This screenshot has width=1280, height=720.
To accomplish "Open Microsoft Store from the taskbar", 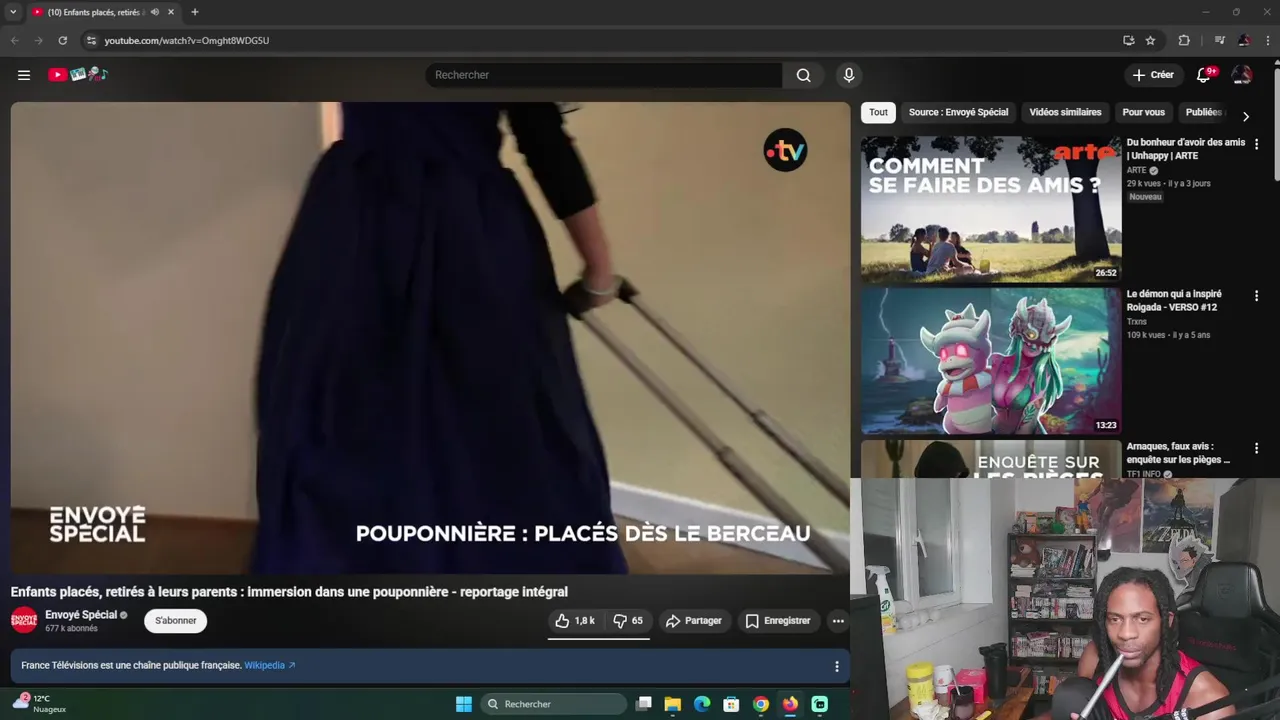I will coord(731,704).
